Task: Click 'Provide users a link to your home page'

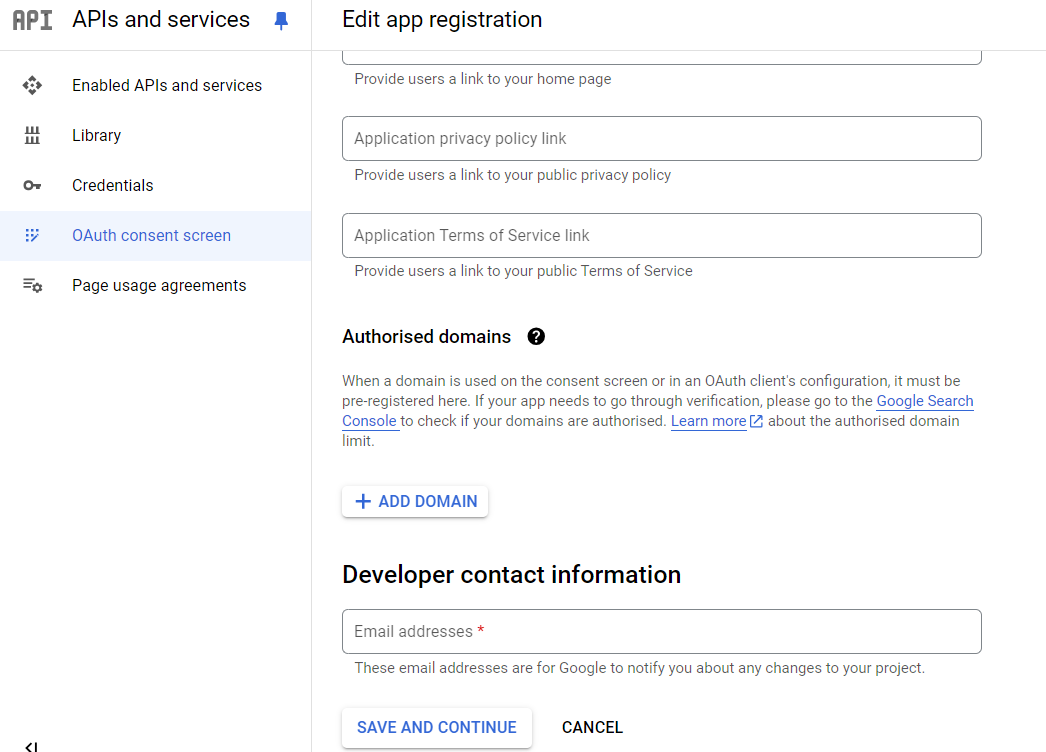Action: pos(483,79)
